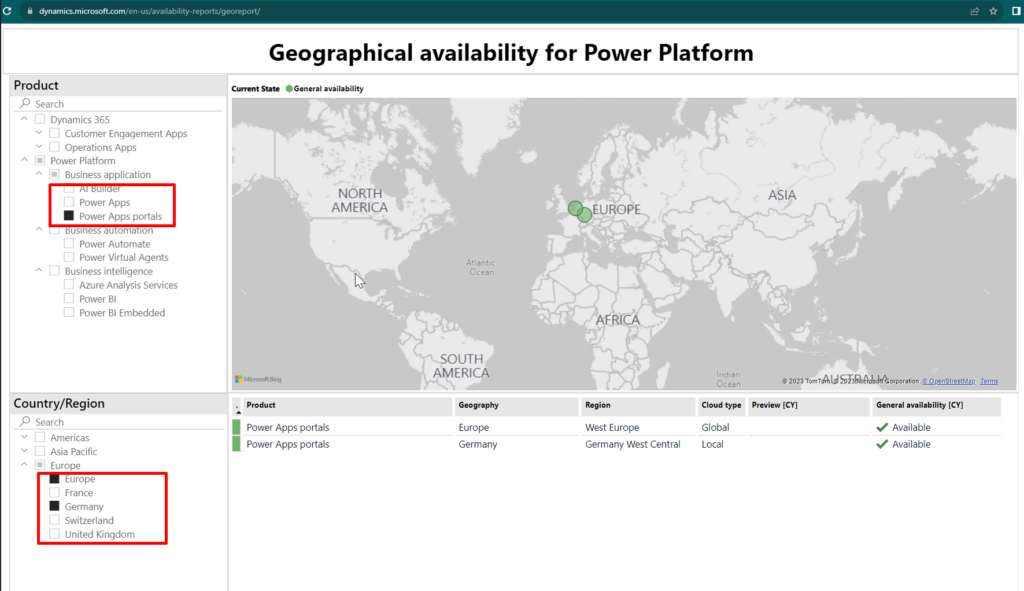Check the United Kingdom checkbox
The image size is (1024, 591).
(54, 534)
